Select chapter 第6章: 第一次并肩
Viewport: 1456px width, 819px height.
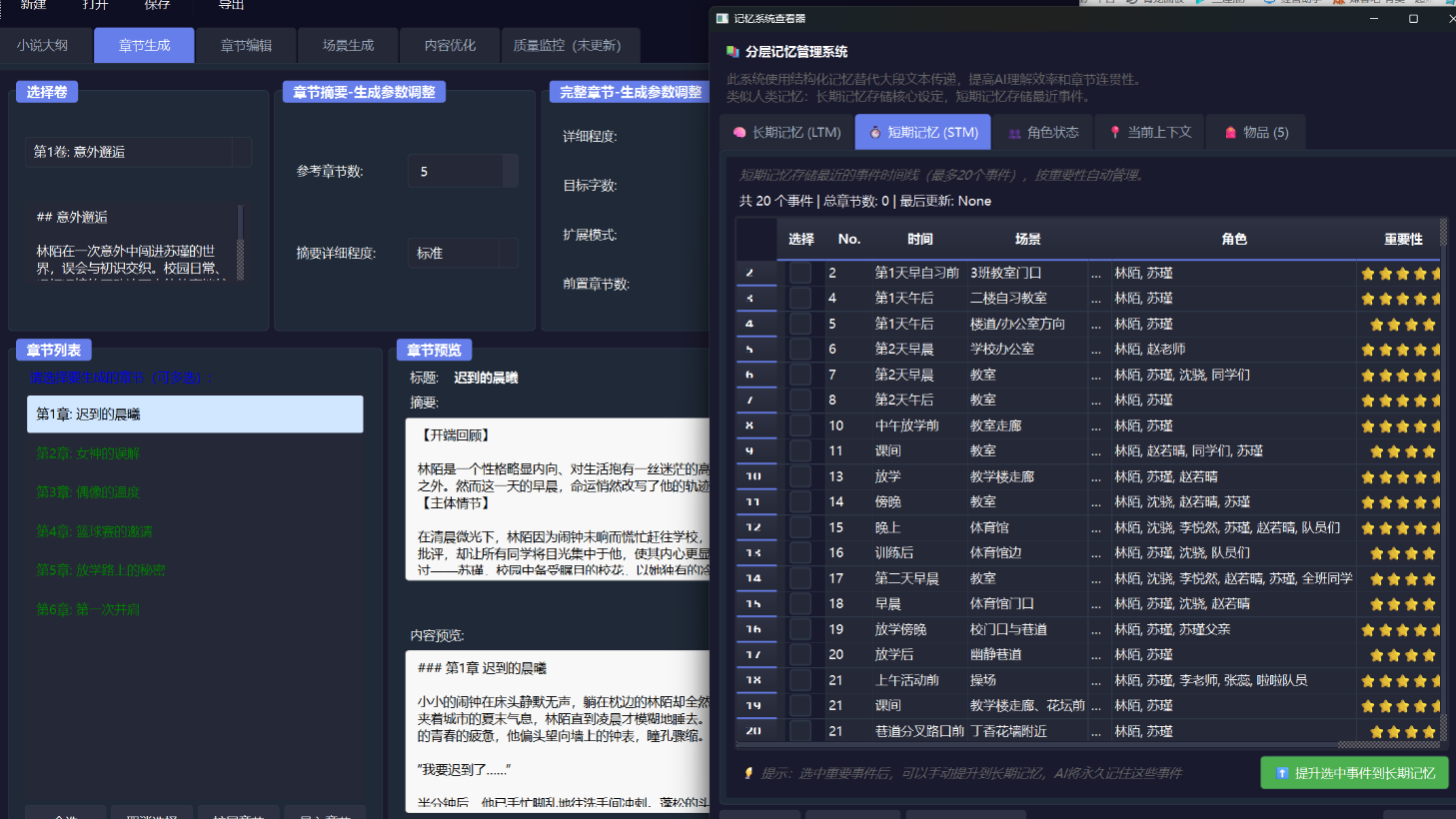pos(195,608)
